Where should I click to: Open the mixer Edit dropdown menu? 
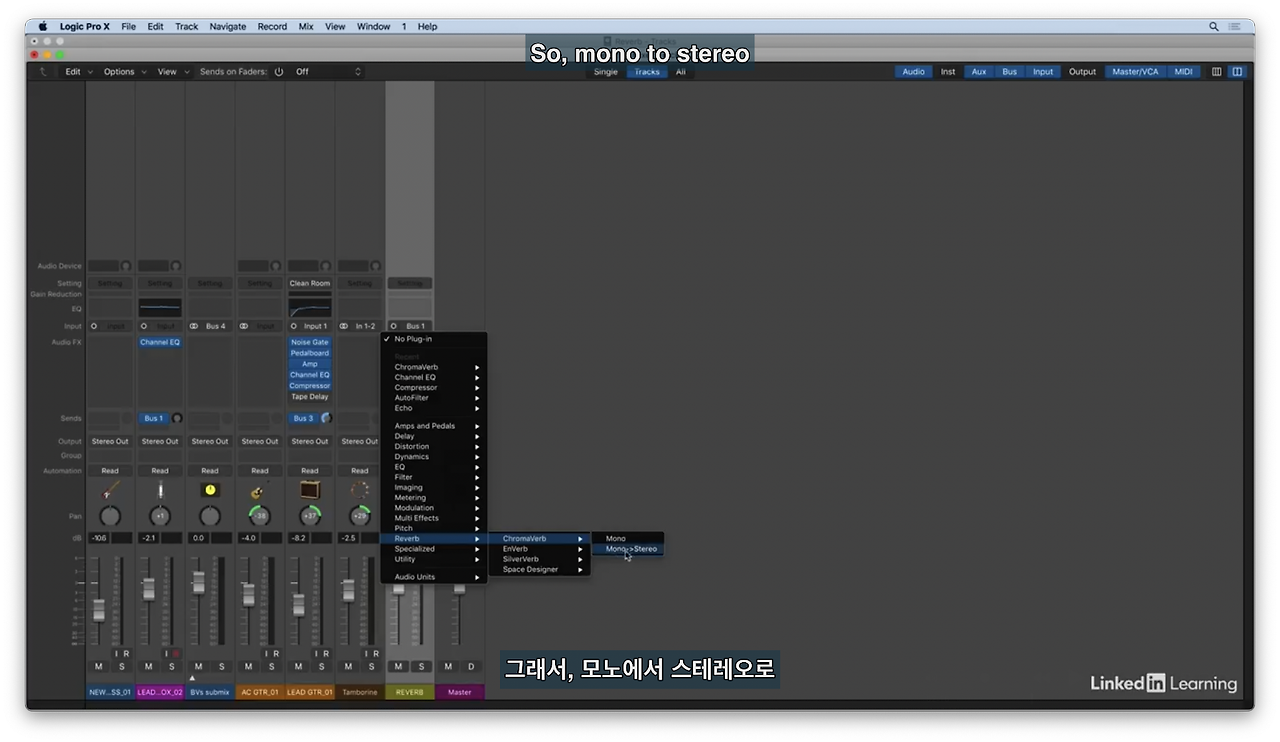tap(79, 72)
